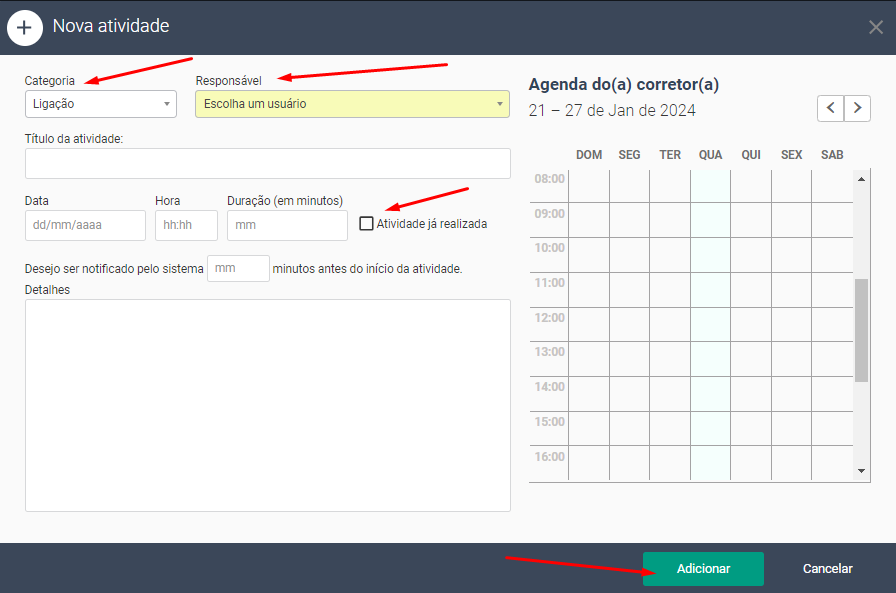Viewport: 896px width, 593px height.
Task: Click agenda scrollbar down arrow
Action: coord(862,471)
